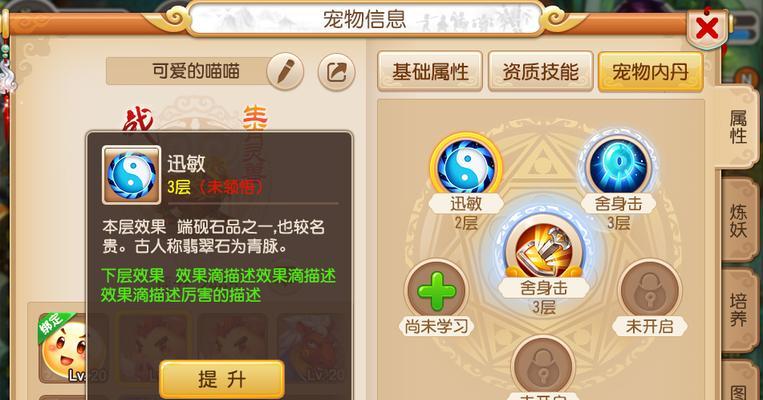
Task: Select the center 舍身击 hammer icon
Action: click(x=543, y=250)
